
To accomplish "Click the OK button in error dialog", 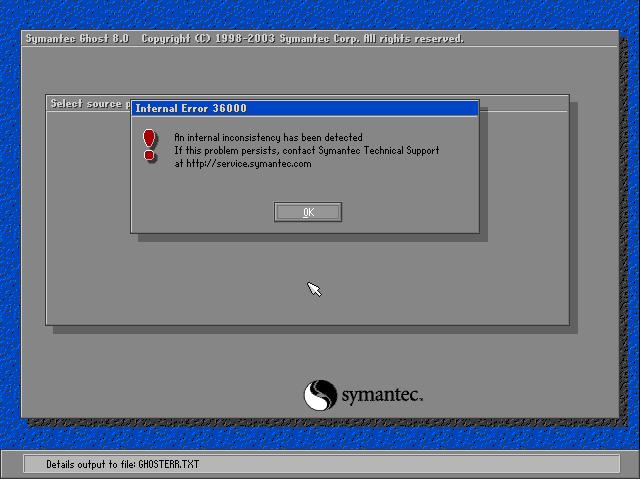I will [x=308, y=212].
